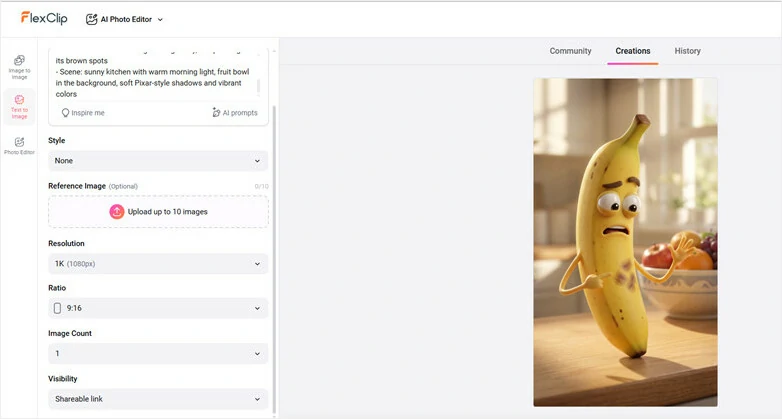Screen dimensions: 782x419
Task: Select the Text to Image tool
Action: point(19,106)
